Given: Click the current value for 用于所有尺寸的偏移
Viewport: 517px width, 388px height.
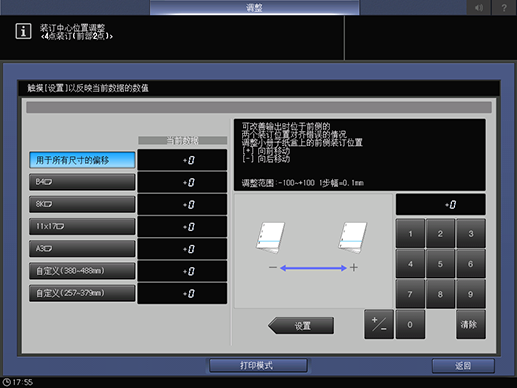Looking at the screenshot, I should pyautogui.click(x=182, y=160).
